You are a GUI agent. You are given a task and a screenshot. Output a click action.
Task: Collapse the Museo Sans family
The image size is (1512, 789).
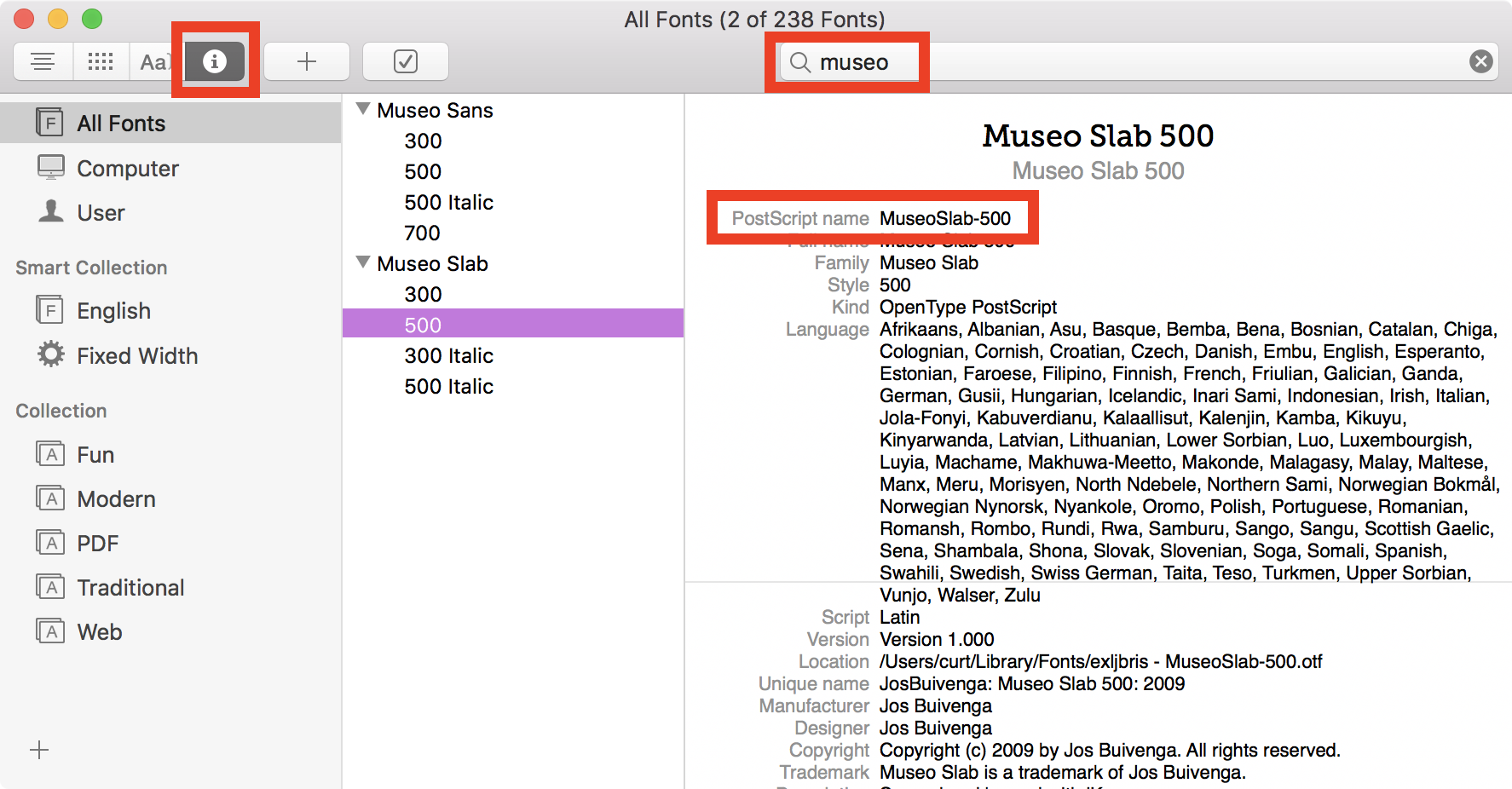(x=363, y=109)
